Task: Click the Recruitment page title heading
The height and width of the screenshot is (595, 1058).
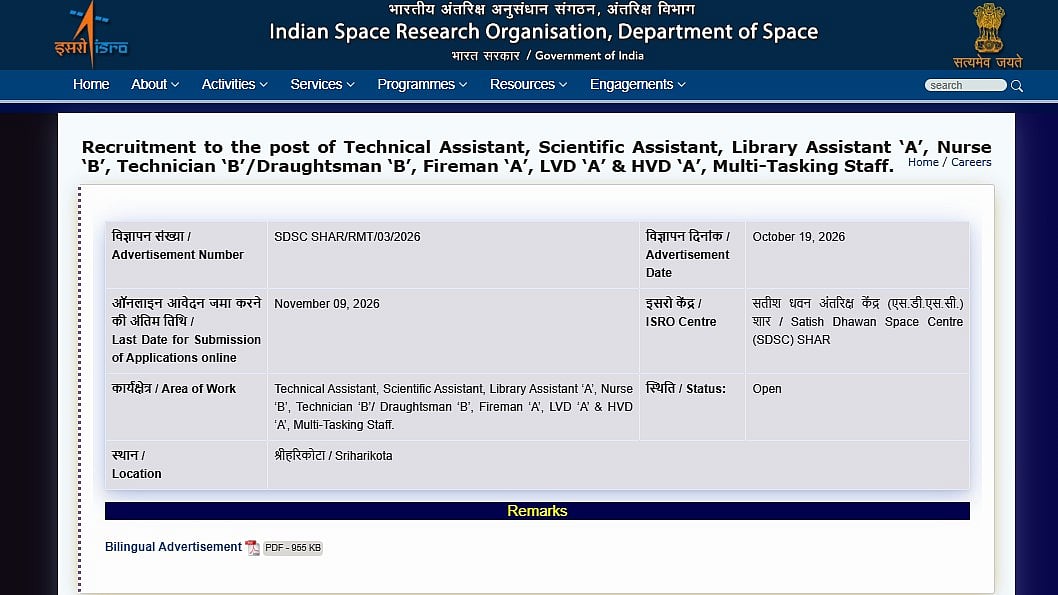Action: pos(536,157)
